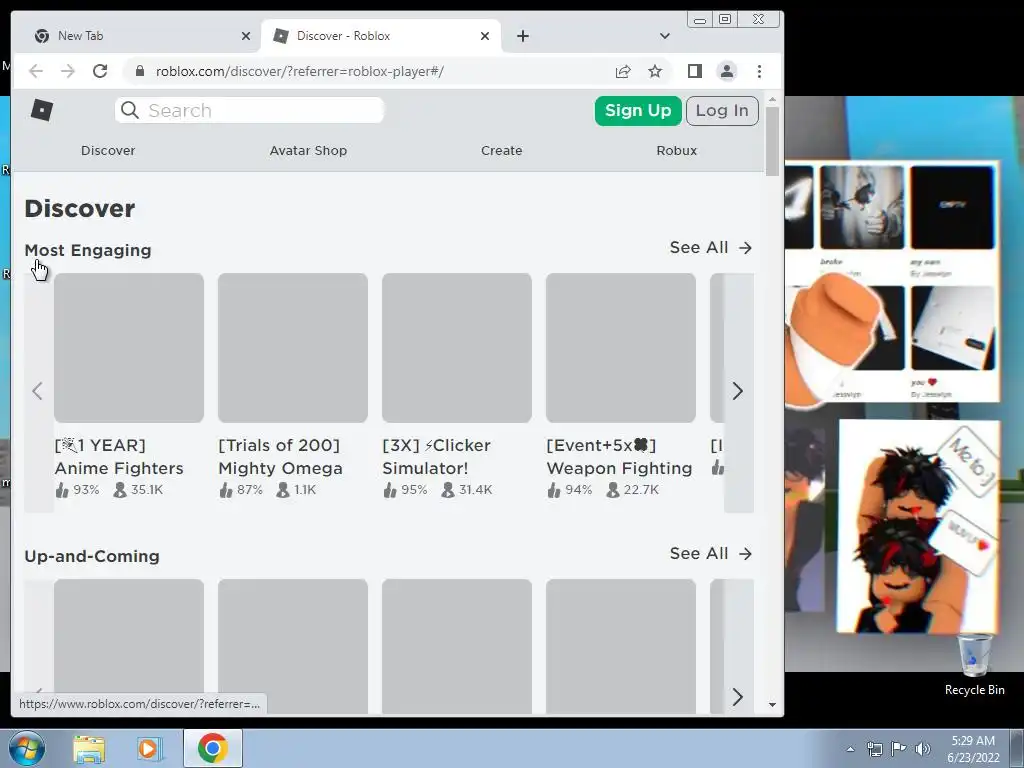Screen dimensions: 1024x768
Task: Click the Log In button
Action: [x=722, y=110]
